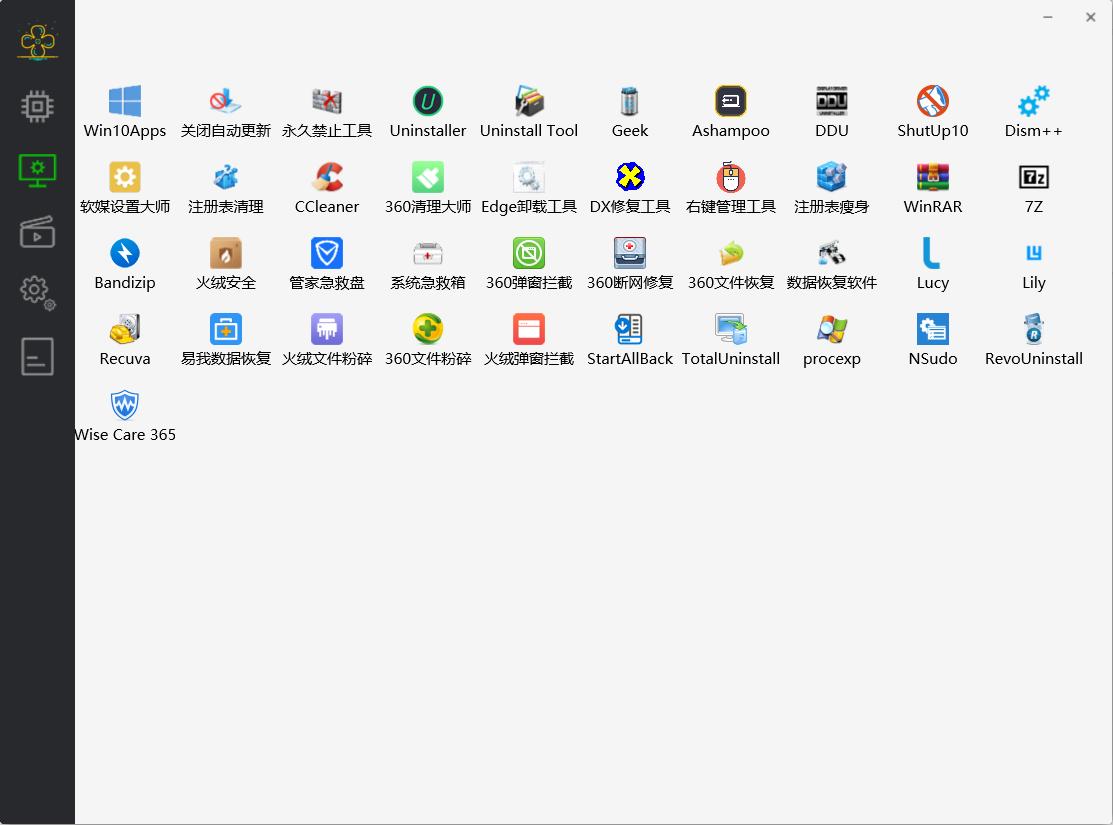Open the media section in the sidebar
The height and width of the screenshot is (825, 1113).
click(37, 232)
